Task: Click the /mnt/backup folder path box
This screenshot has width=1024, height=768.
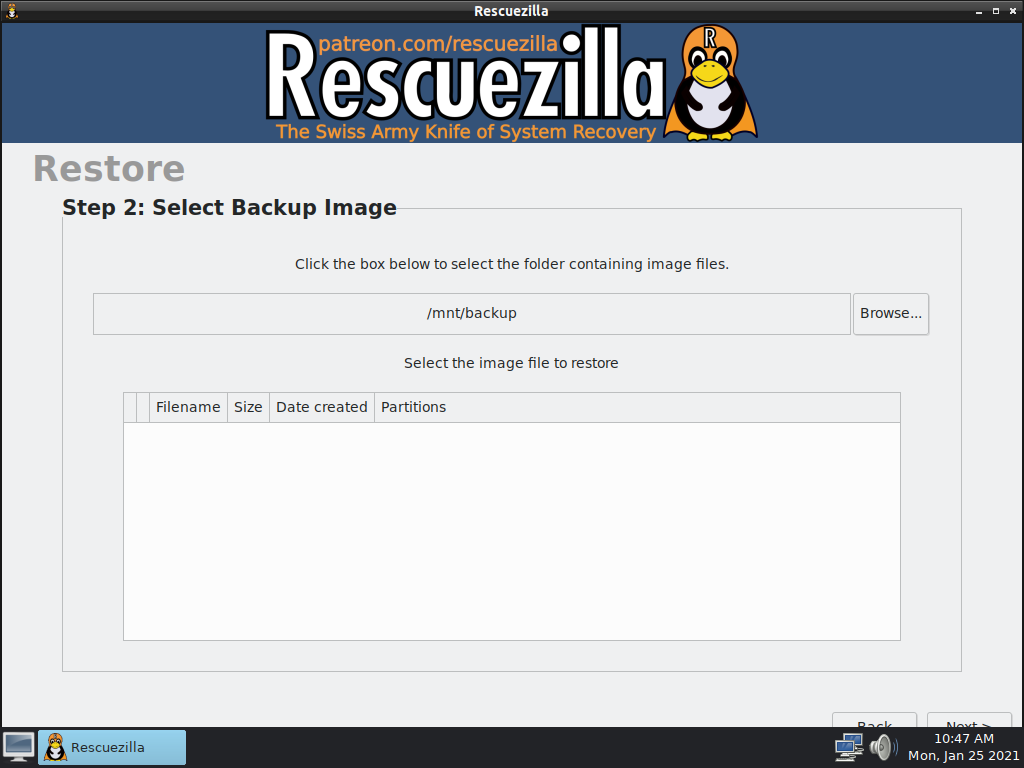Action: point(472,313)
